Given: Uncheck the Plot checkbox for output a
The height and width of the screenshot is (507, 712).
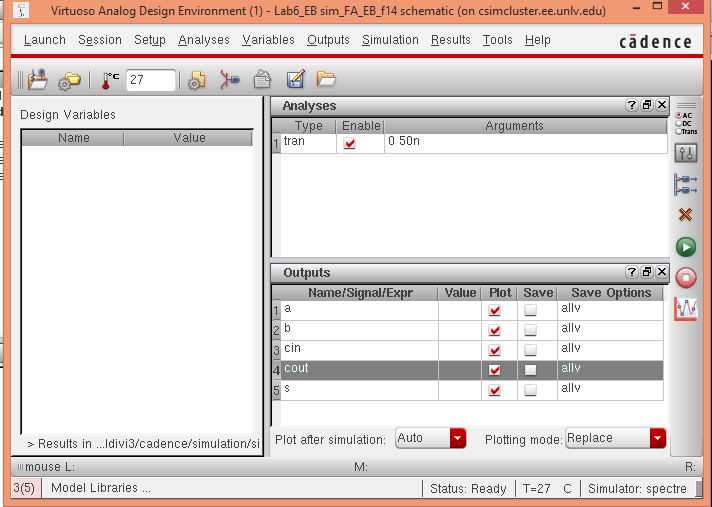Looking at the screenshot, I should click(494, 311).
